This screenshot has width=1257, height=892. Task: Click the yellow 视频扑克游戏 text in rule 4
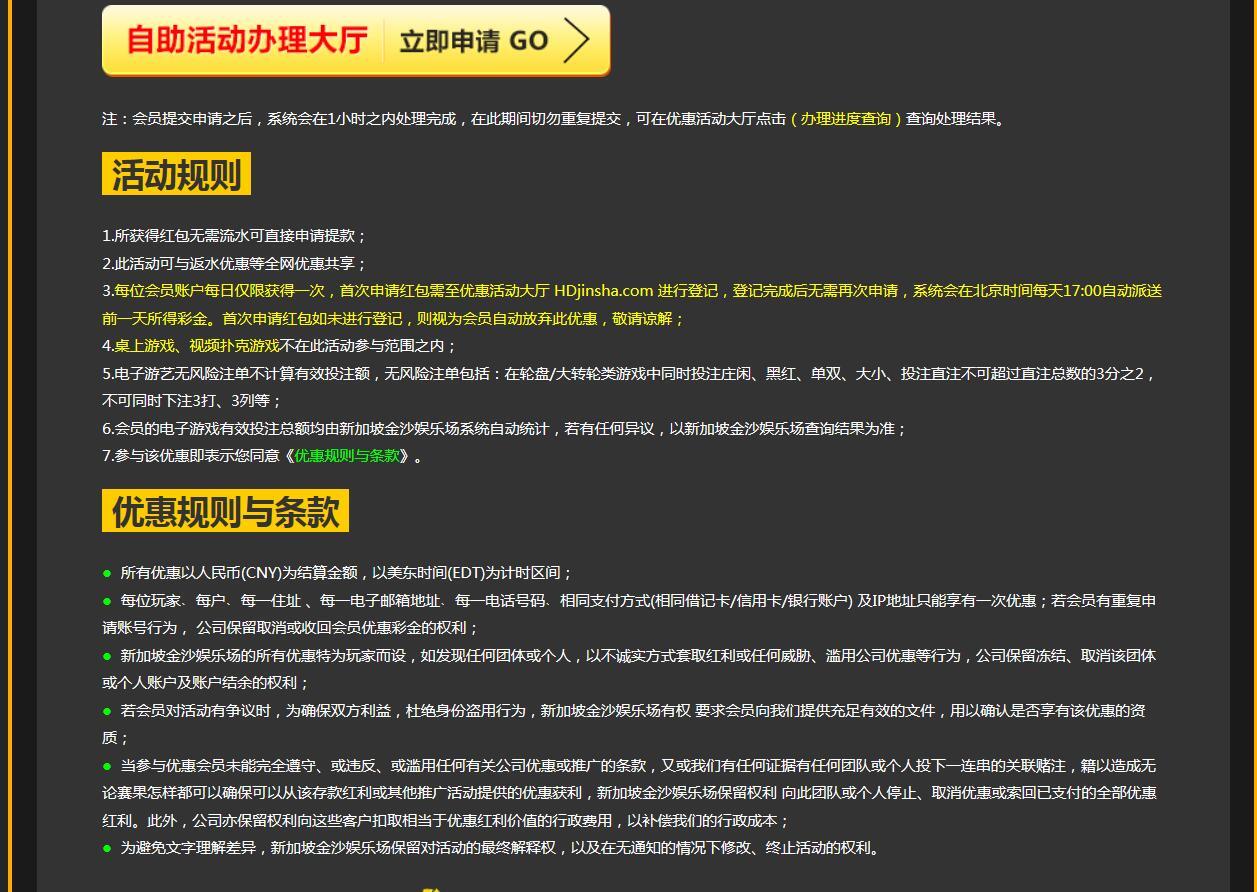click(x=234, y=346)
